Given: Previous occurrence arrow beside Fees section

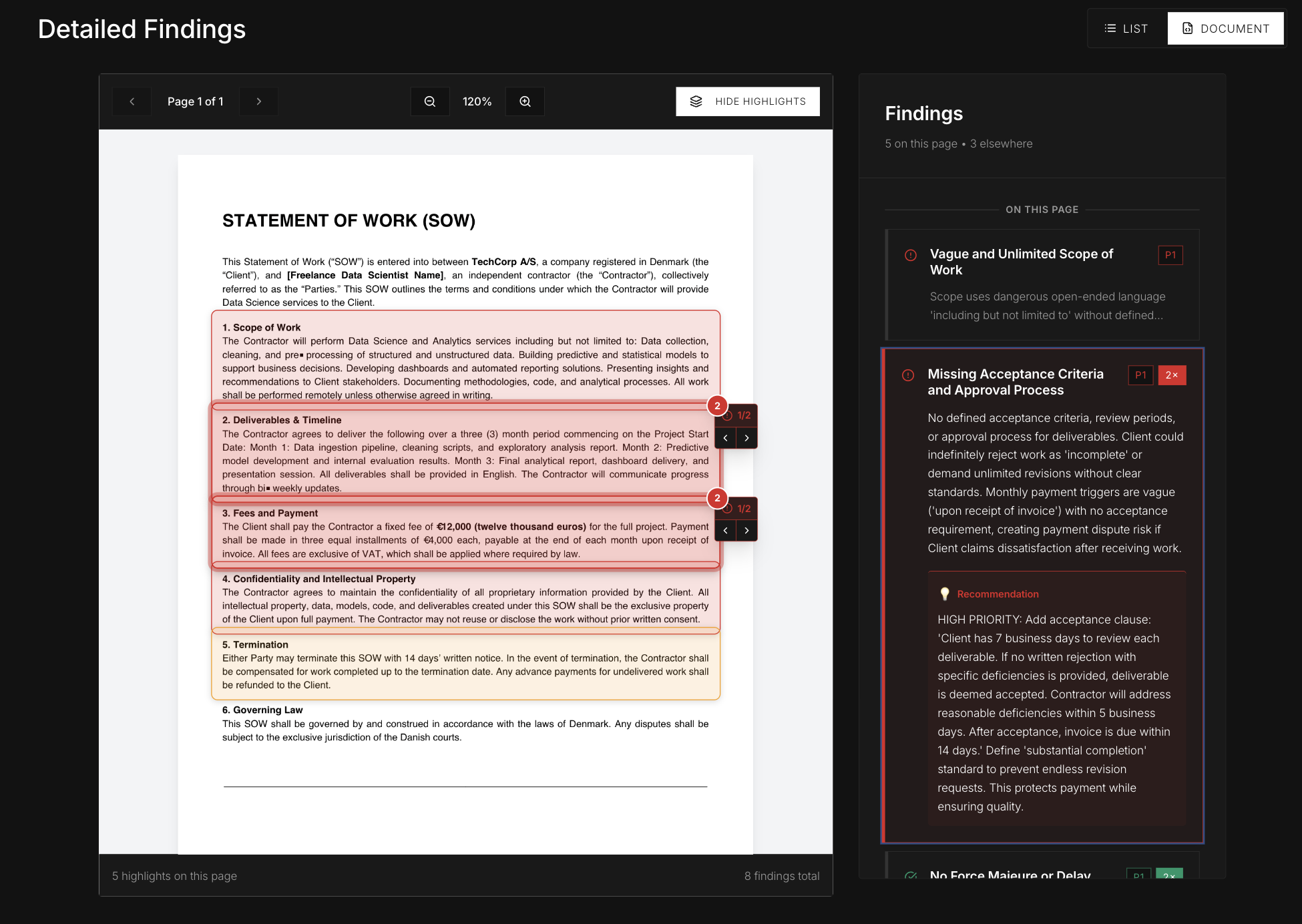Looking at the screenshot, I should [726, 531].
